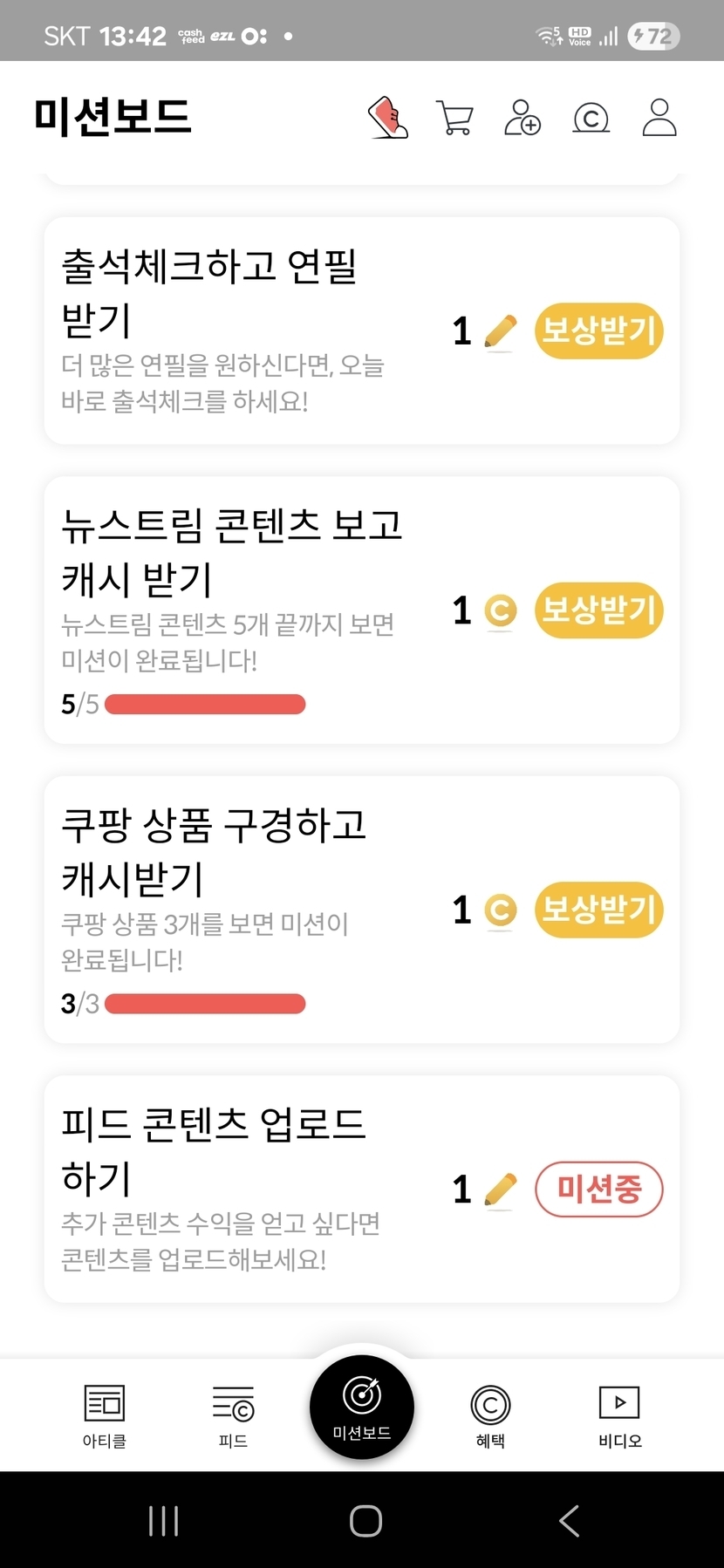Tap the 5/5 Newstream progress bar
Screen dimensions: 724x1568
point(205,705)
